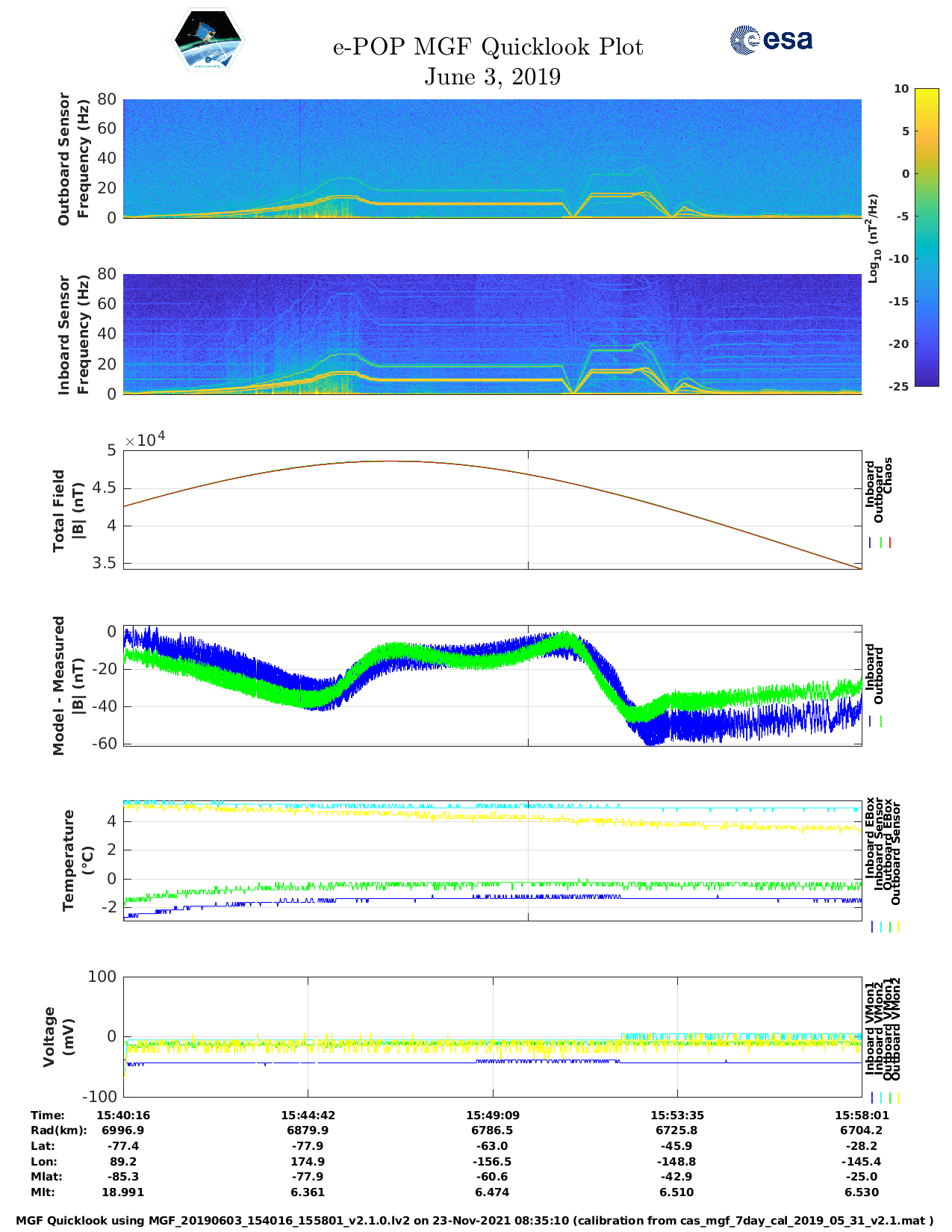Click the Total Field curve peak

(x=392, y=461)
